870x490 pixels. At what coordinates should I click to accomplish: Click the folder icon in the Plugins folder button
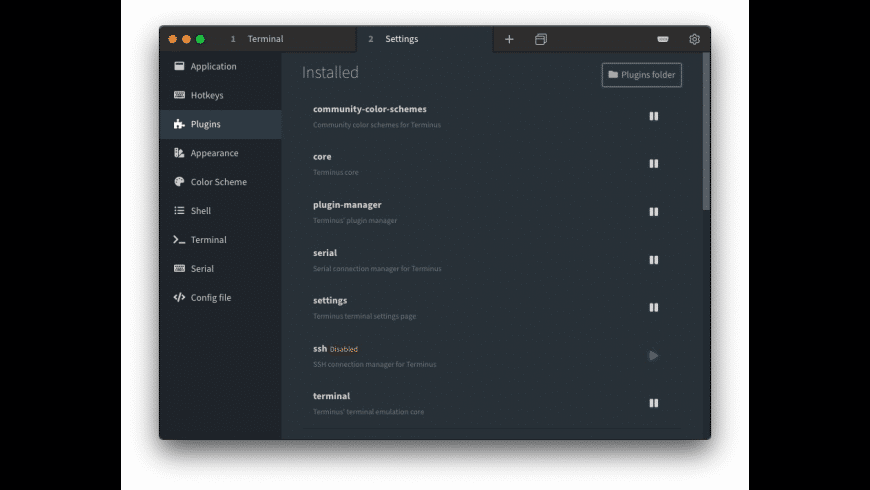[x=613, y=74]
